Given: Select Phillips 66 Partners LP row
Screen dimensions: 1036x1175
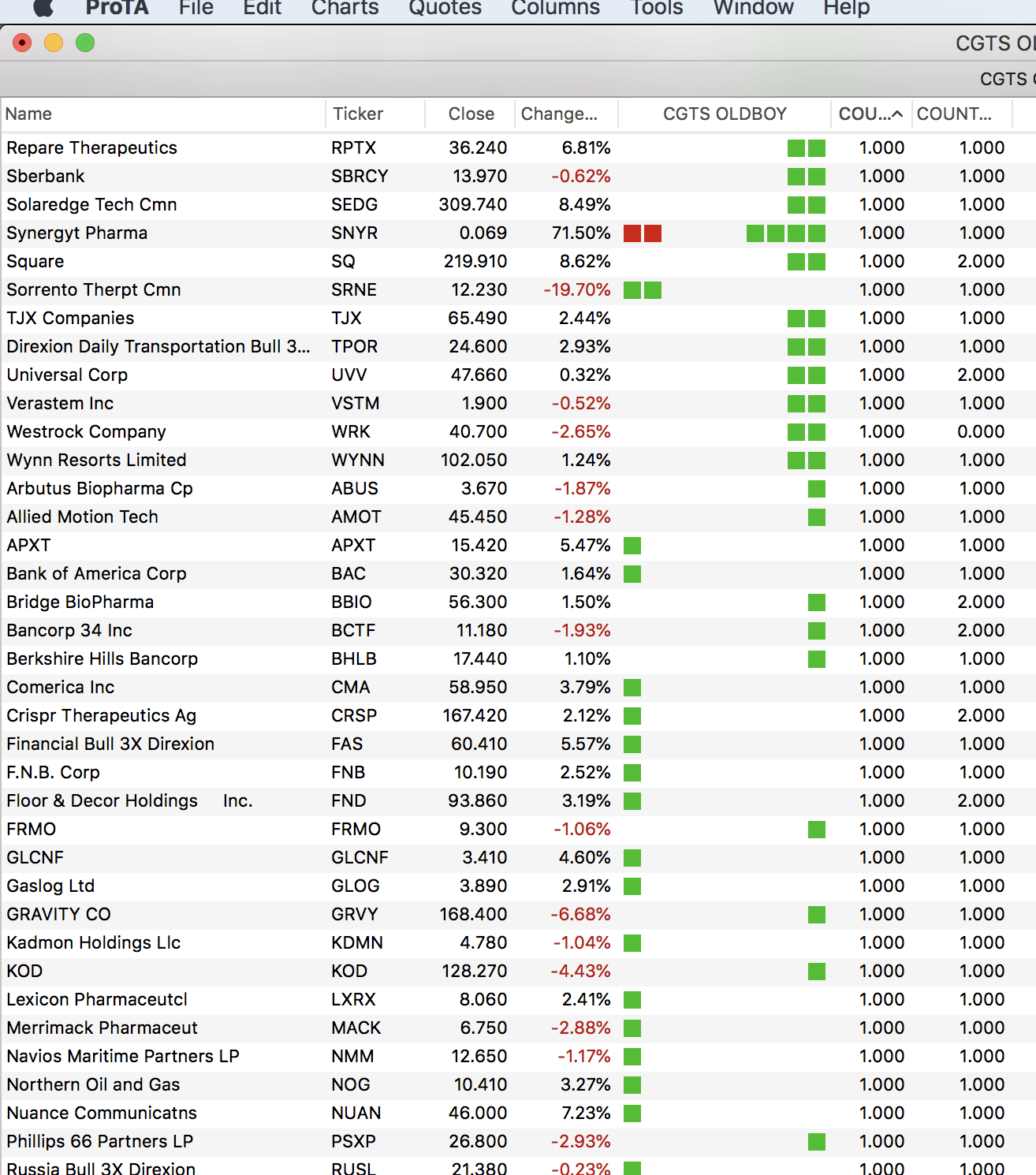Looking at the screenshot, I should pyautogui.click(x=518, y=1142).
